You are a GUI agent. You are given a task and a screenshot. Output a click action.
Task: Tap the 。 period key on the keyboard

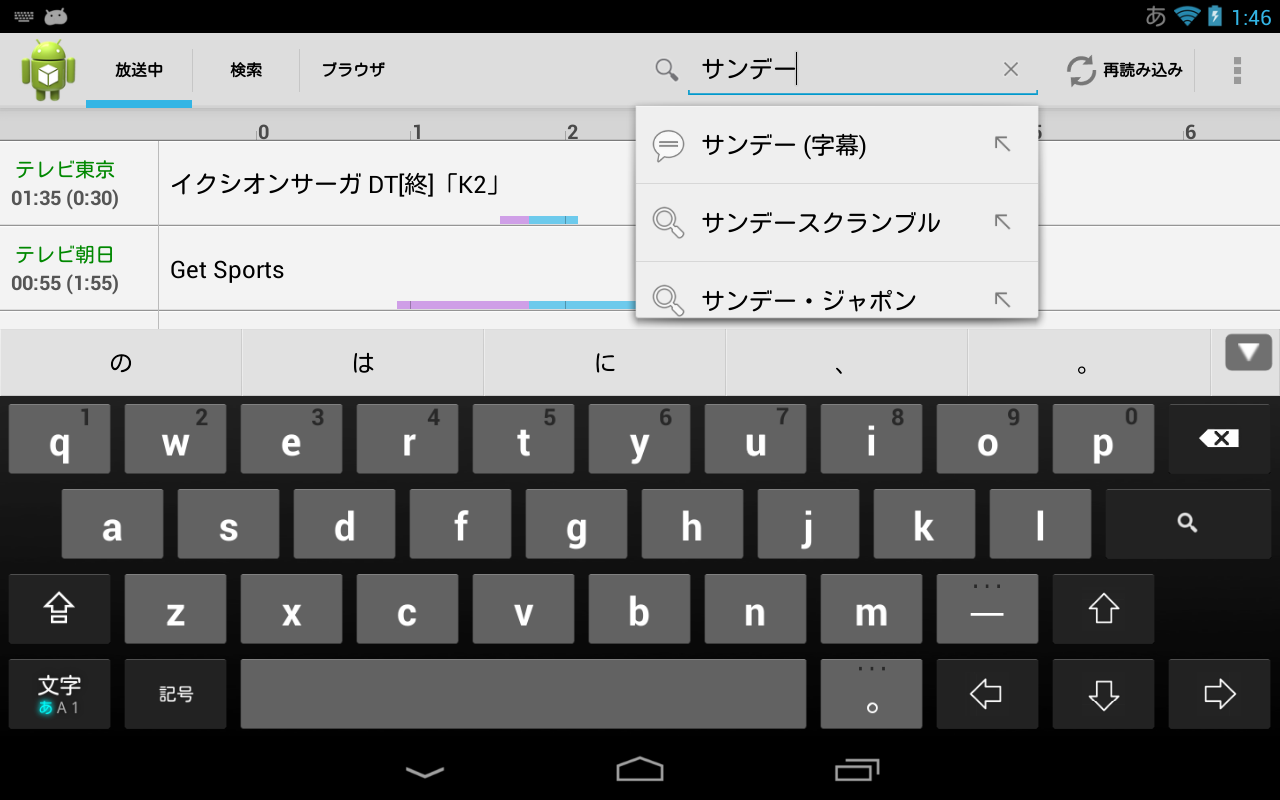coord(871,694)
